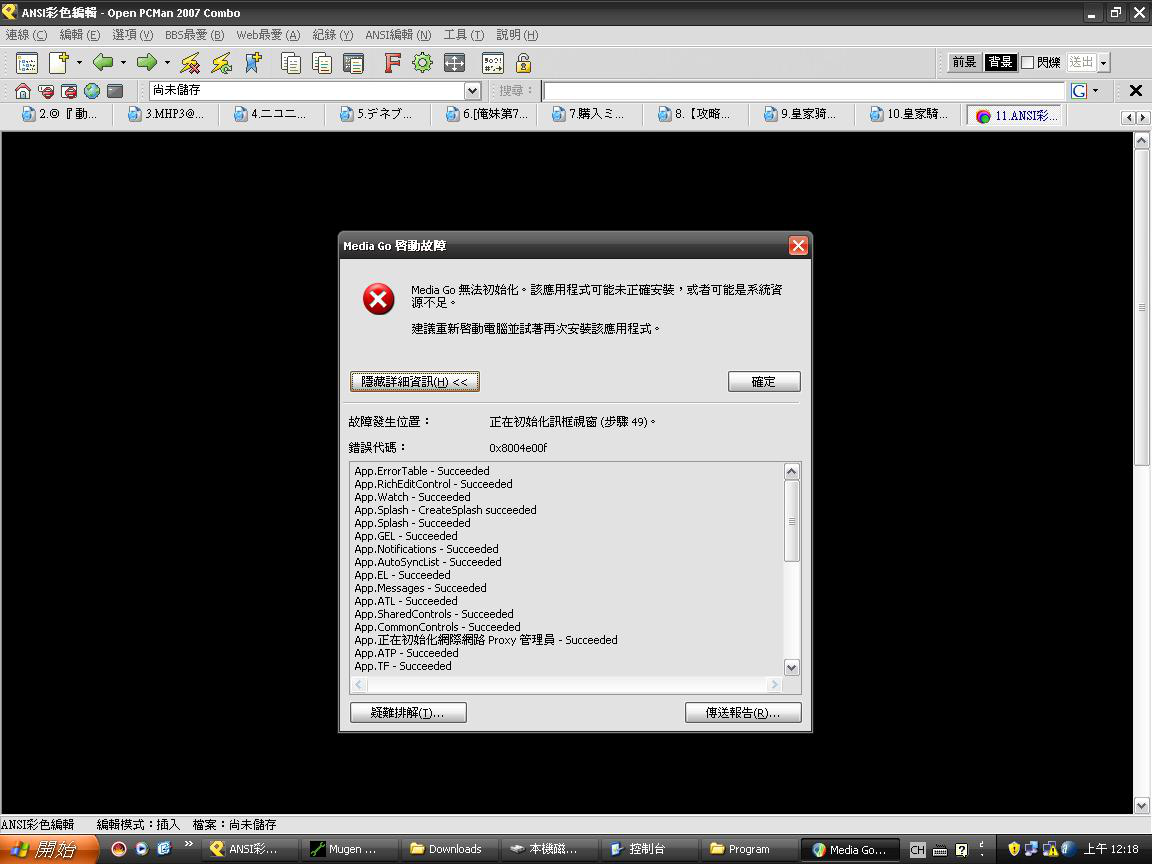
Task: Click the new connection page icon
Action: pos(59,63)
